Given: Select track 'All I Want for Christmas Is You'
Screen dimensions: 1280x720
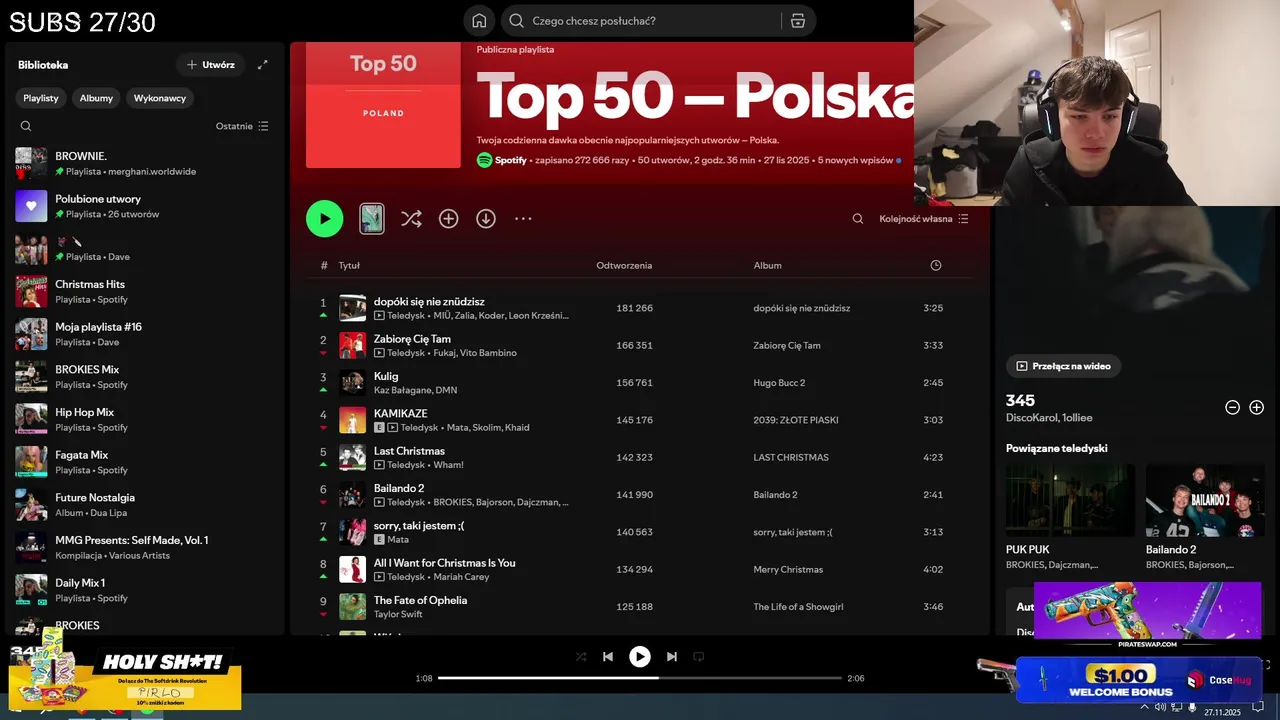Looking at the screenshot, I should tap(445, 563).
